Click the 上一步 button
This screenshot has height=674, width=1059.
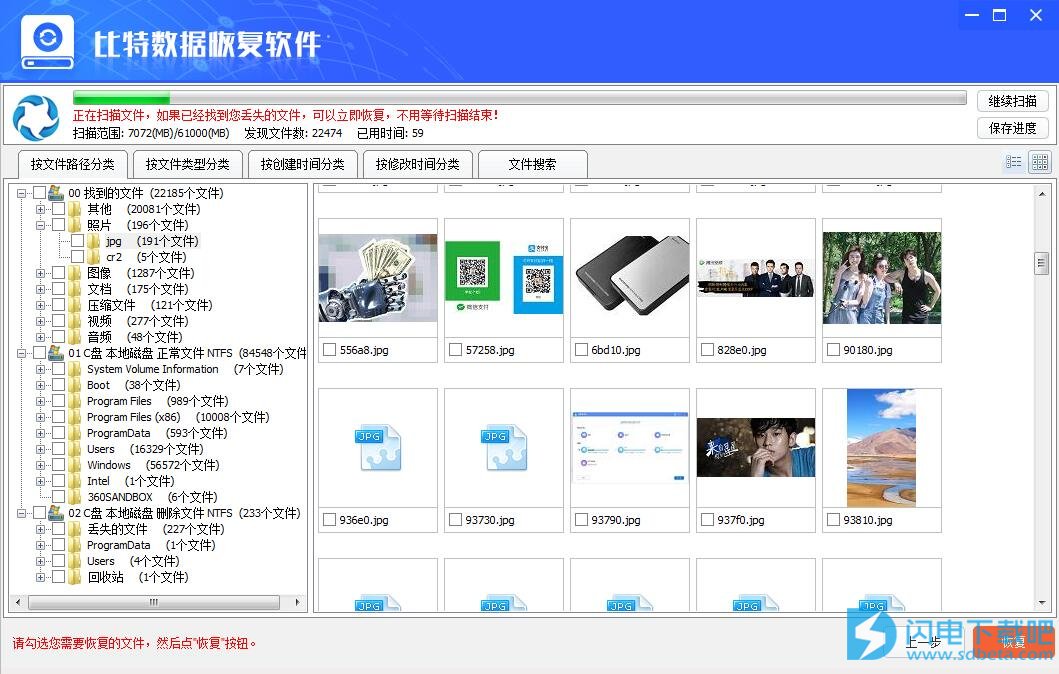click(923, 642)
